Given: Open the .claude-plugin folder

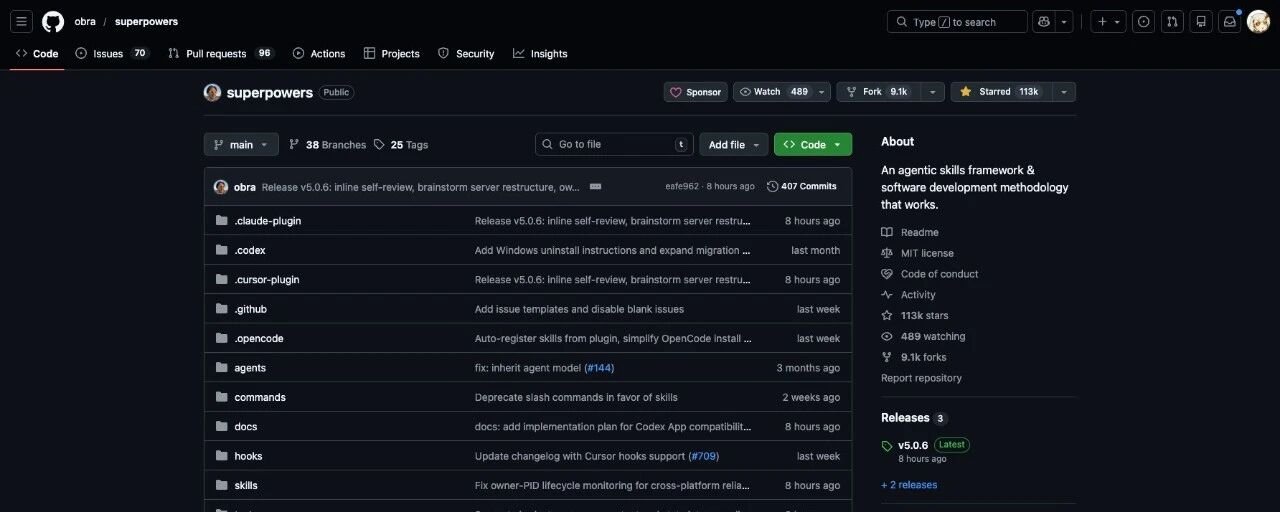Looking at the screenshot, I should tap(267, 221).
